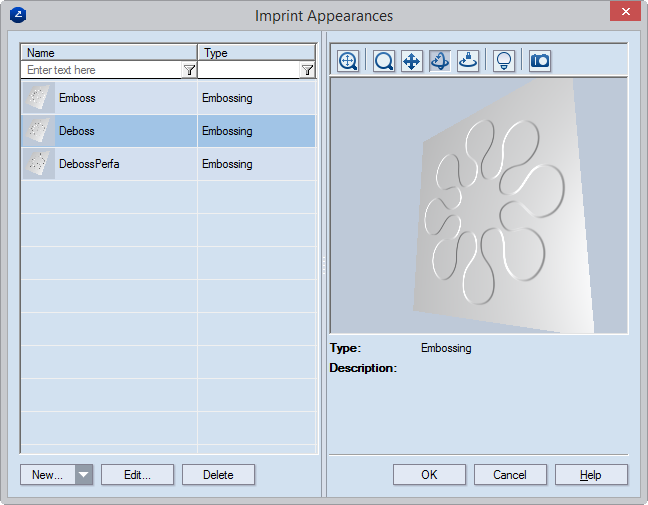Viewport: 648px width, 505px height.
Task: Open the Type column filter funnel
Action: (307, 71)
